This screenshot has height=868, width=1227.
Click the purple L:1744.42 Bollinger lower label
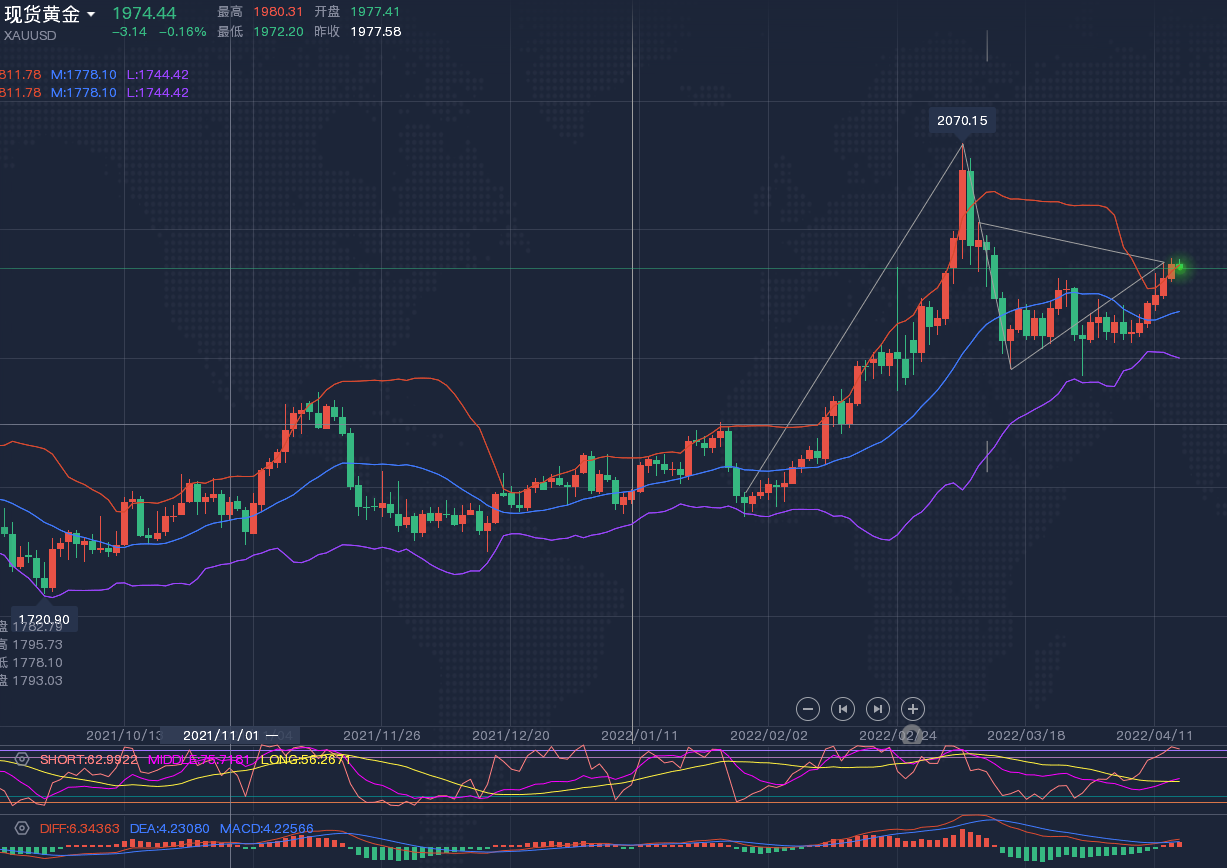coord(157,74)
